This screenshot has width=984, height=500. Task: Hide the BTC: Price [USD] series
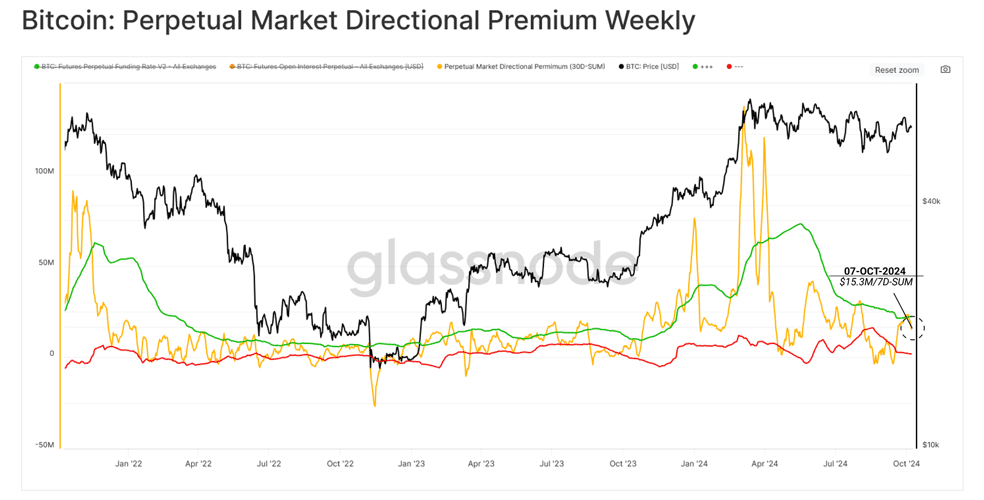649,66
